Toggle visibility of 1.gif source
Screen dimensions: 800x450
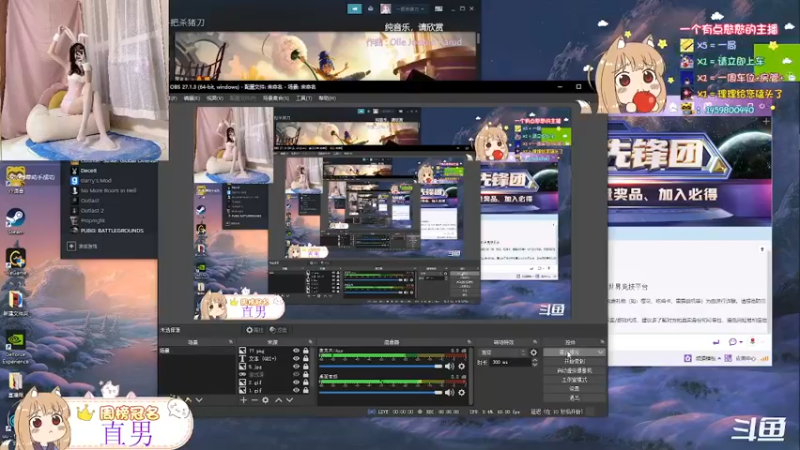coord(296,390)
